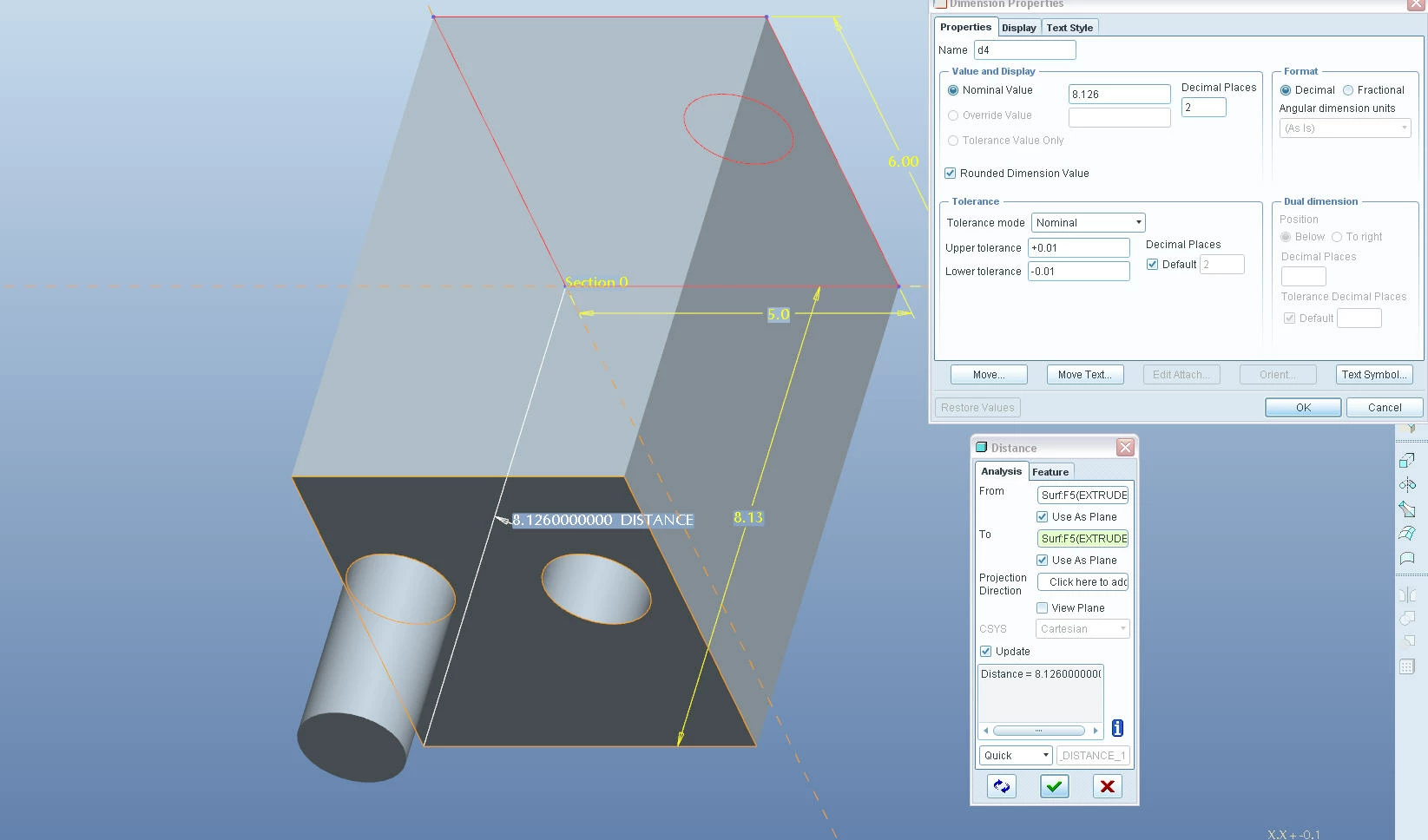Click the Move Text... button

pos(1085,375)
